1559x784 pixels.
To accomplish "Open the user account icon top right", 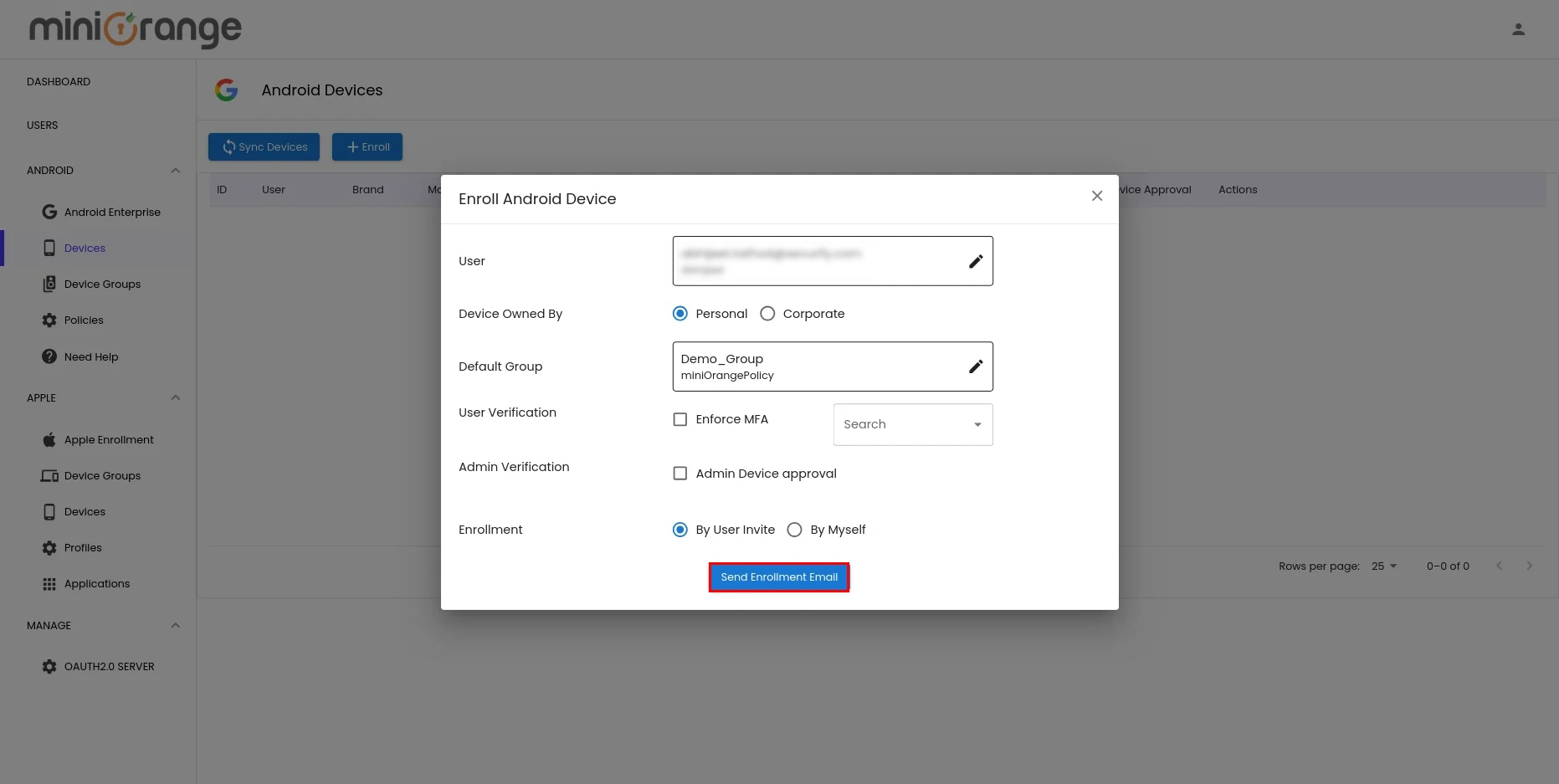I will click(1518, 28).
